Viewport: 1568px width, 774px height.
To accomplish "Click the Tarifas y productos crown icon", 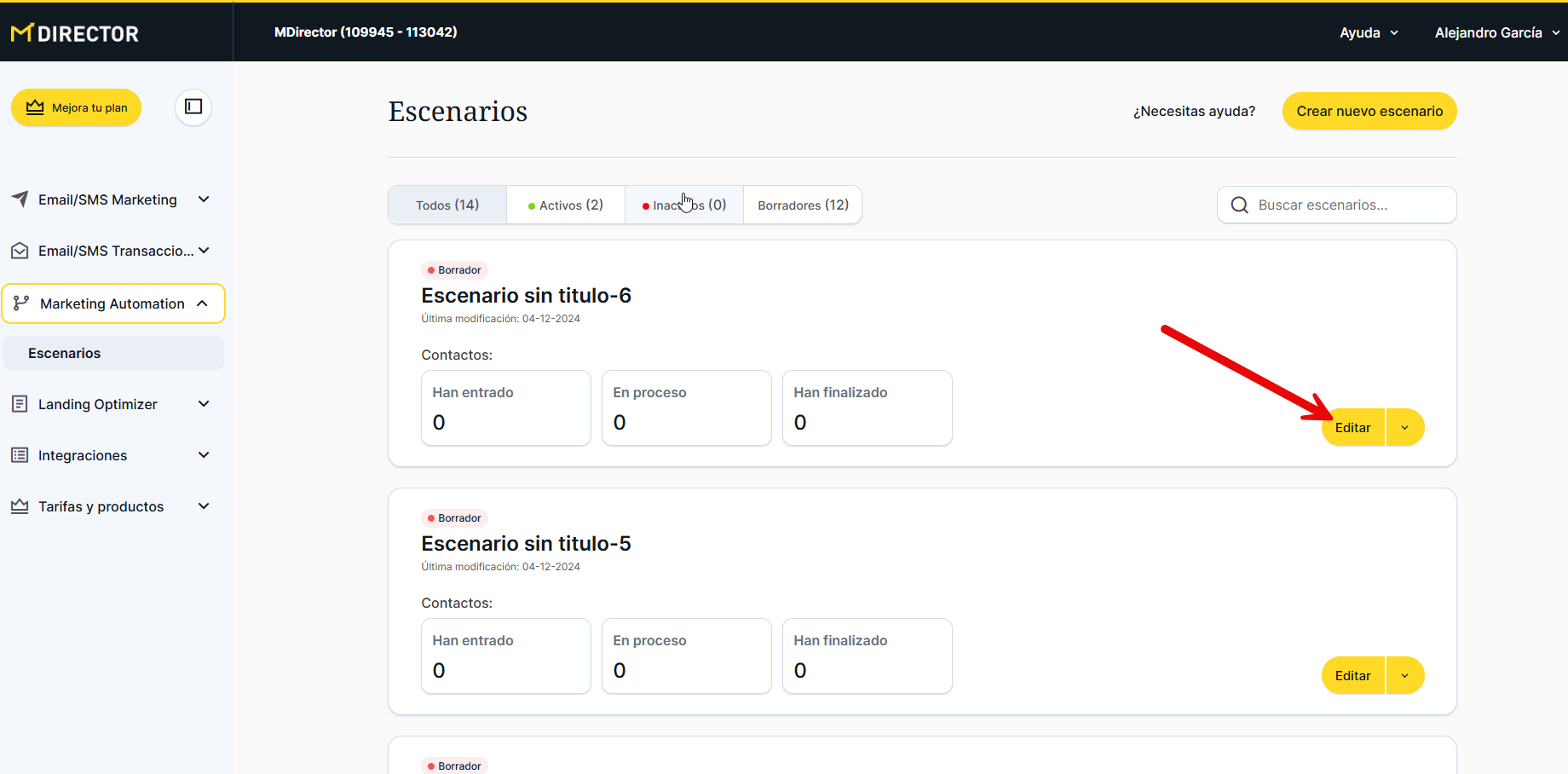I will pyautogui.click(x=20, y=506).
